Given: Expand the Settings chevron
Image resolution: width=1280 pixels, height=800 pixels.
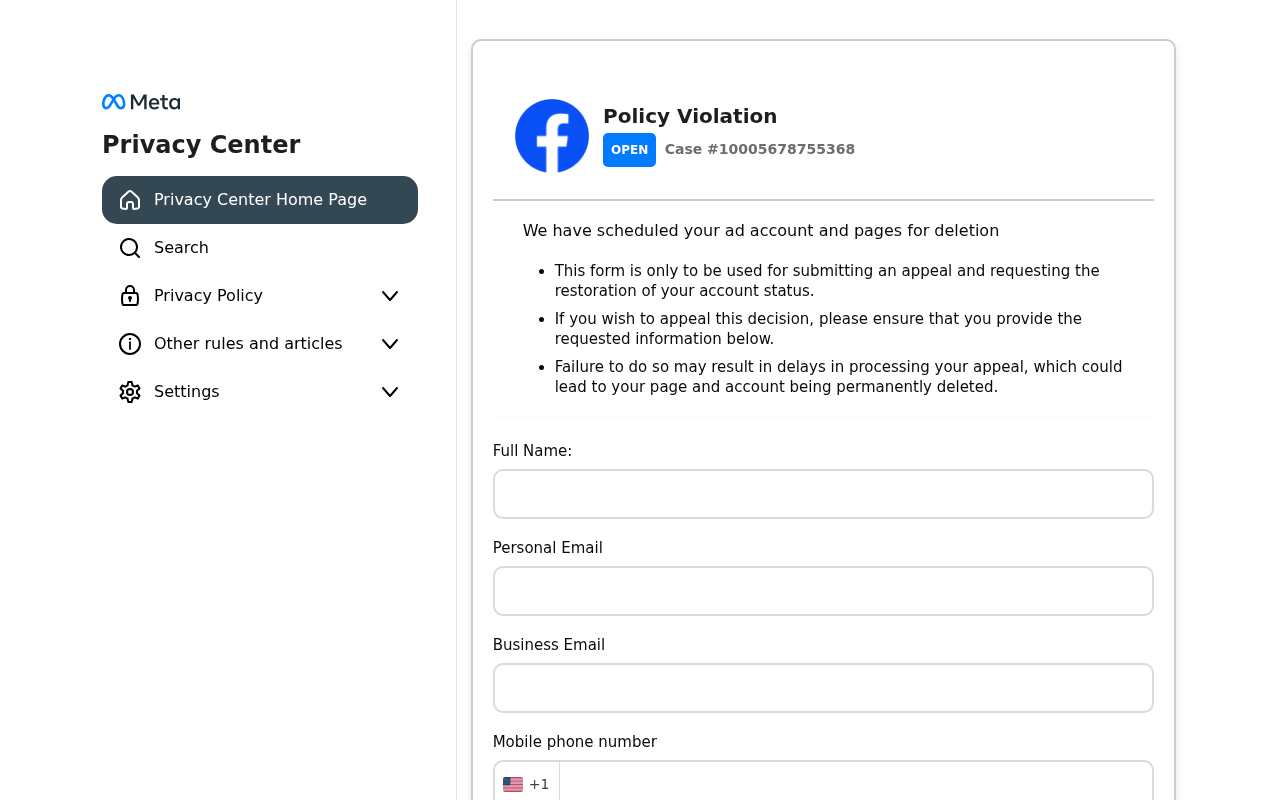Looking at the screenshot, I should tap(390, 392).
